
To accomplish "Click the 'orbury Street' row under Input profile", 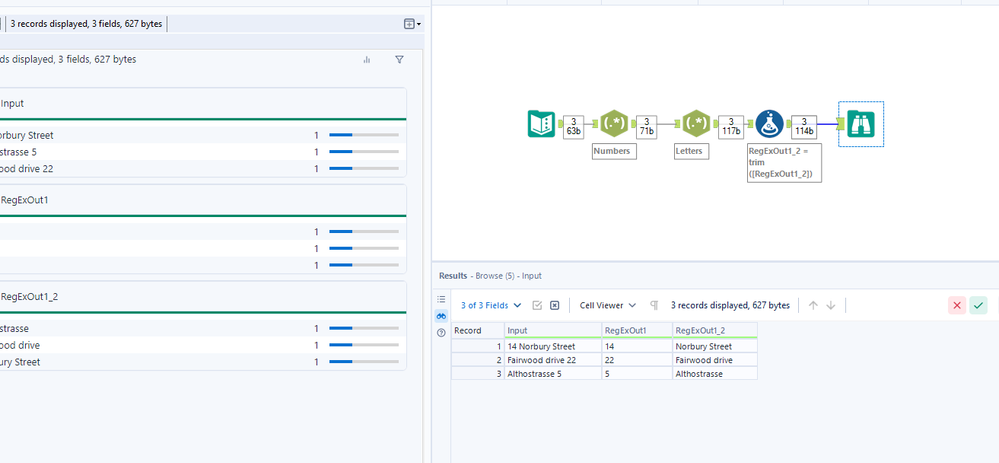I will coord(203,135).
